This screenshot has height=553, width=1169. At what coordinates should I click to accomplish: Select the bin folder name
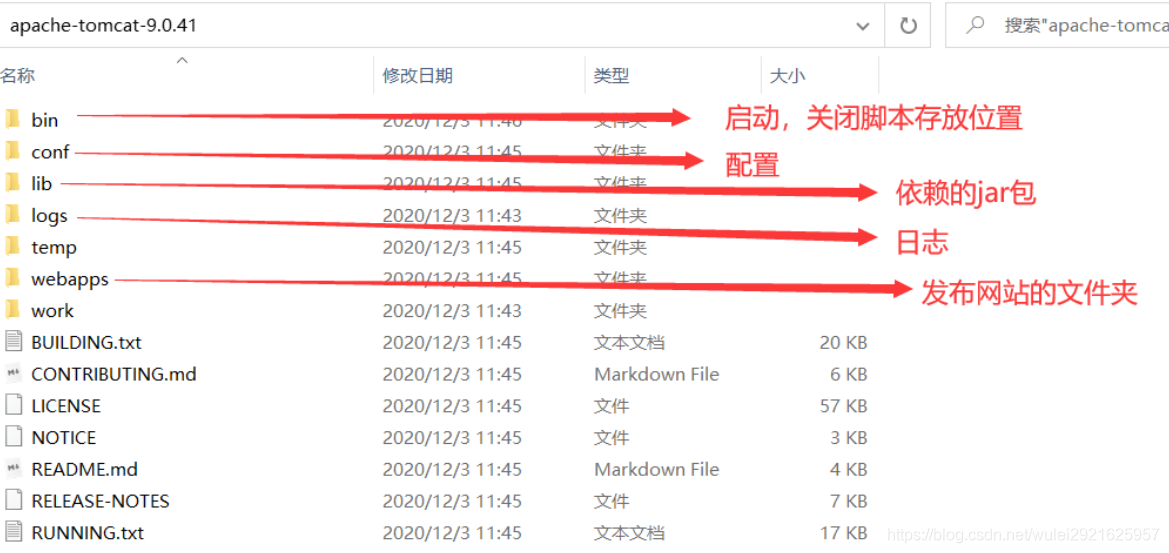pos(45,120)
